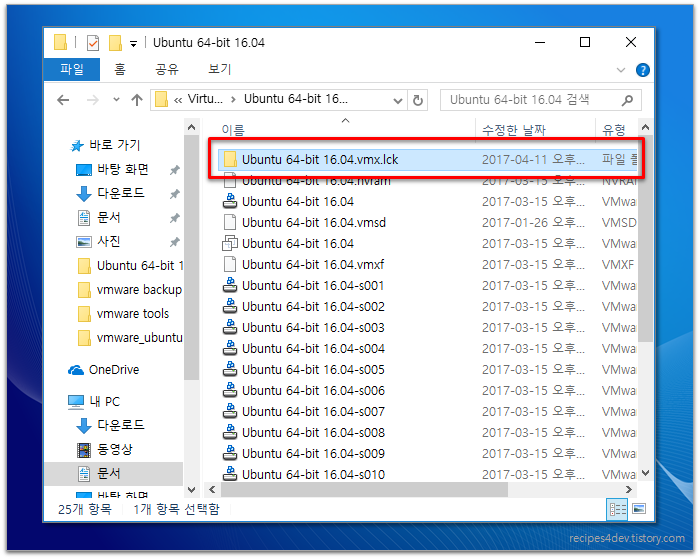This screenshot has width=700, height=560.
Task: Go forward with right arrow
Action: coord(92,100)
